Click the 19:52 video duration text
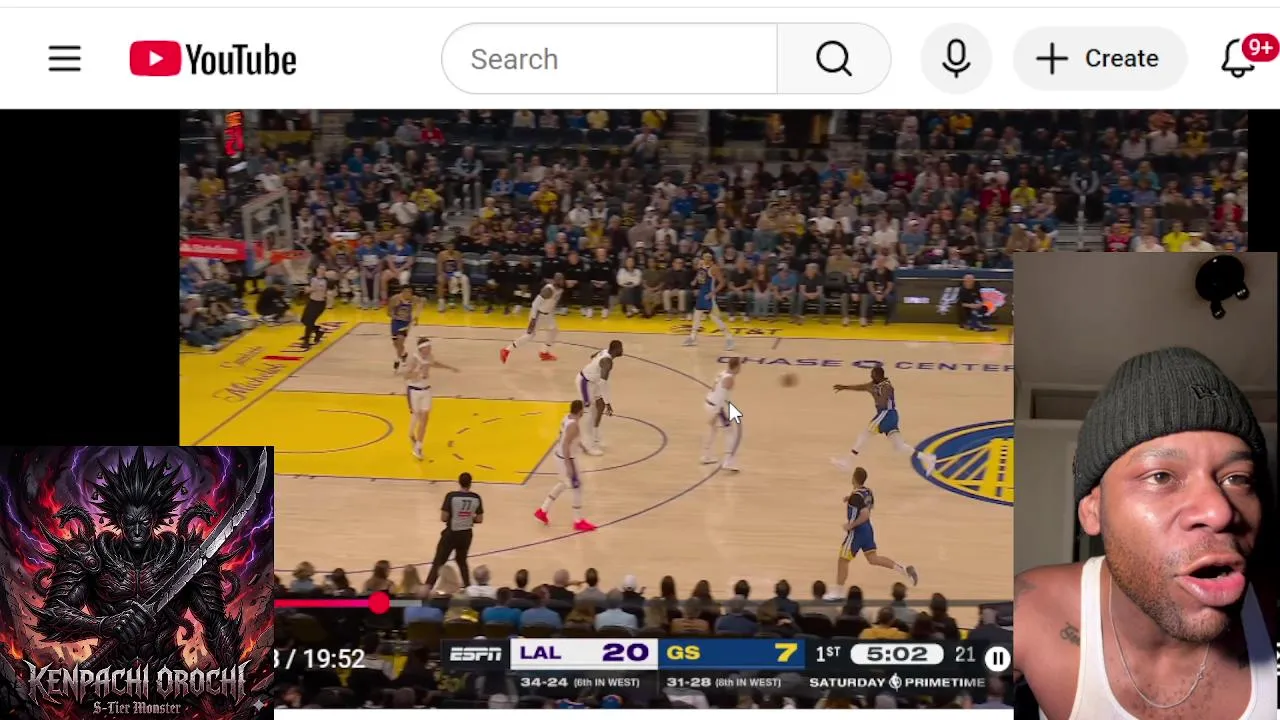Viewport: 1280px width, 720px height. [333, 658]
